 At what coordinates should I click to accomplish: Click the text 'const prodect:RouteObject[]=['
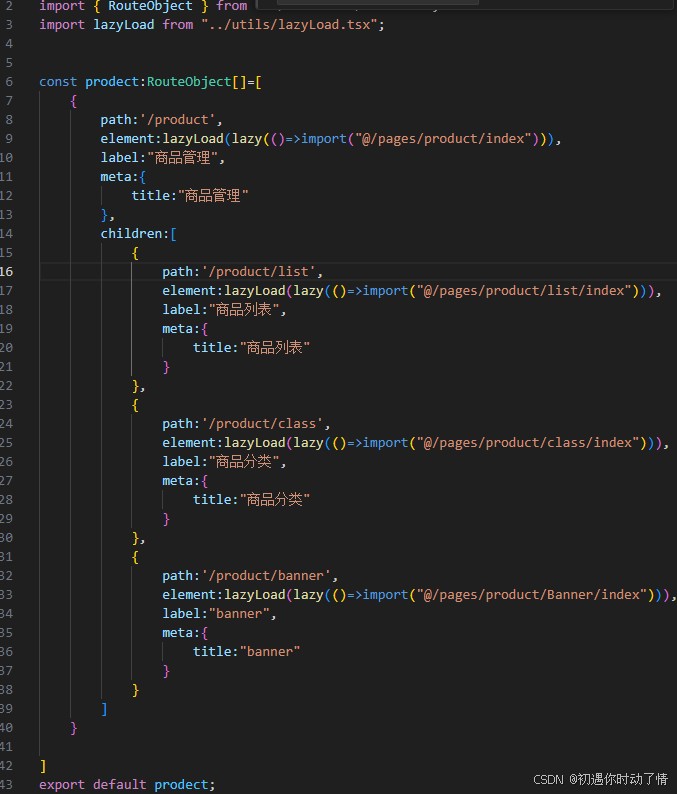click(x=150, y=82)
